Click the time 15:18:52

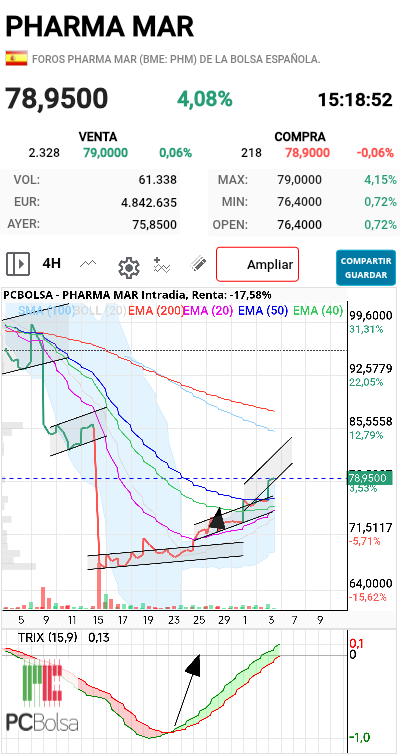355,100
